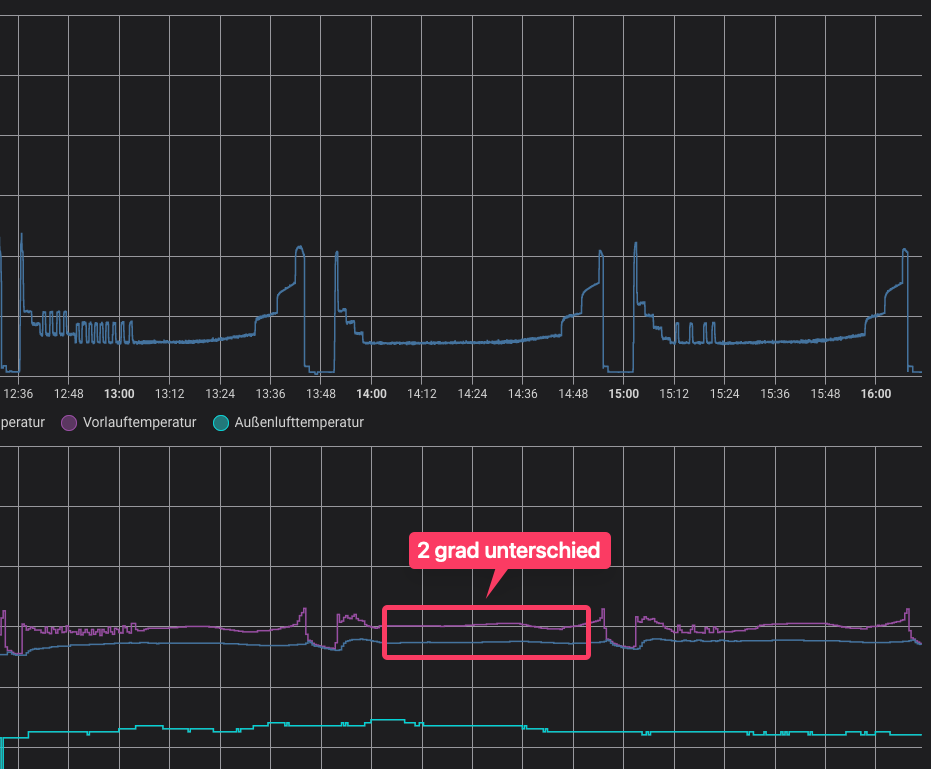Click the 15:24 time axis label
The width and height of the screenshot is (931, 769).
pyautogui.click(x=725, y=394)
